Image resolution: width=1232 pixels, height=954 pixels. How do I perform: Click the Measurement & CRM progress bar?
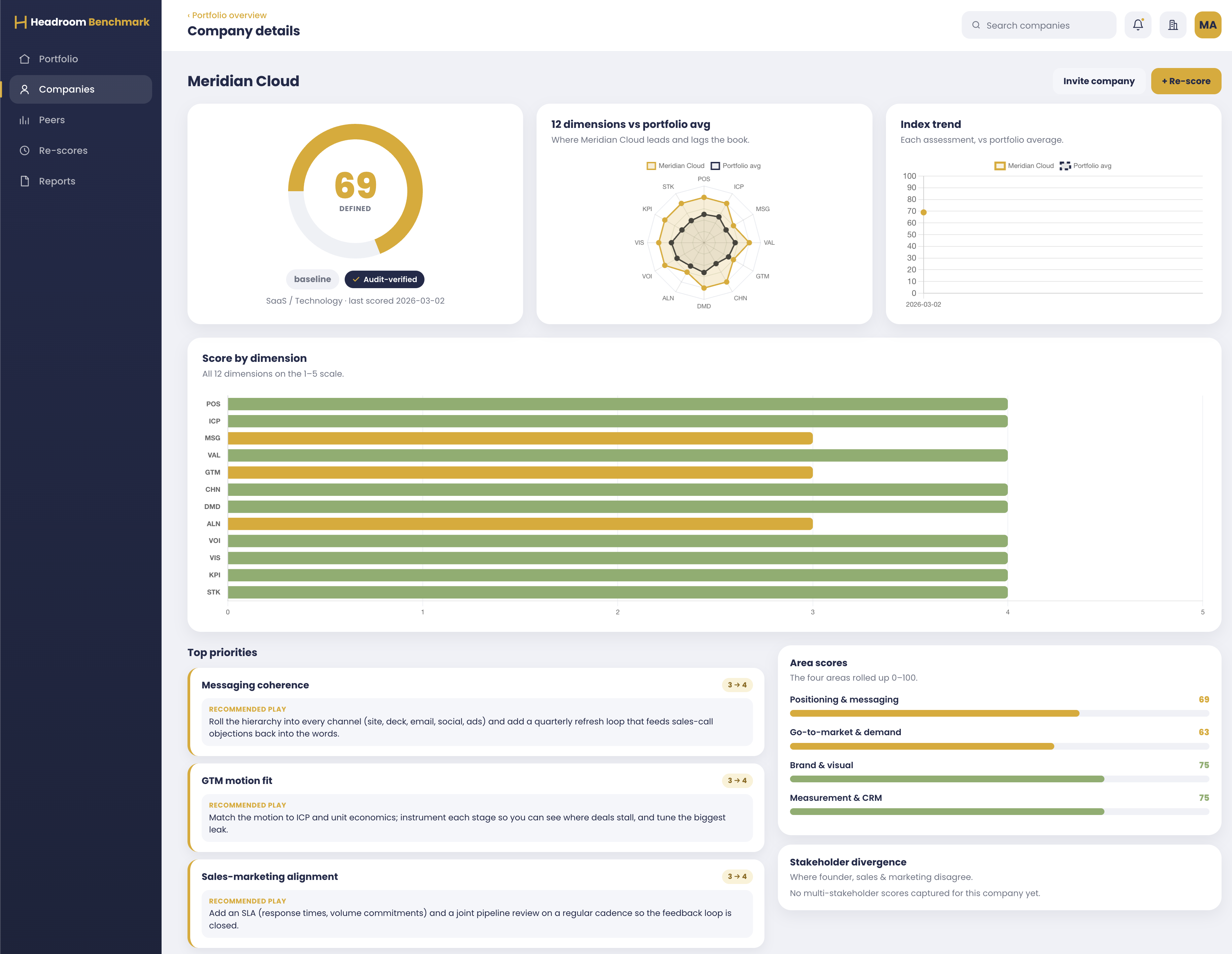point(999,812)
